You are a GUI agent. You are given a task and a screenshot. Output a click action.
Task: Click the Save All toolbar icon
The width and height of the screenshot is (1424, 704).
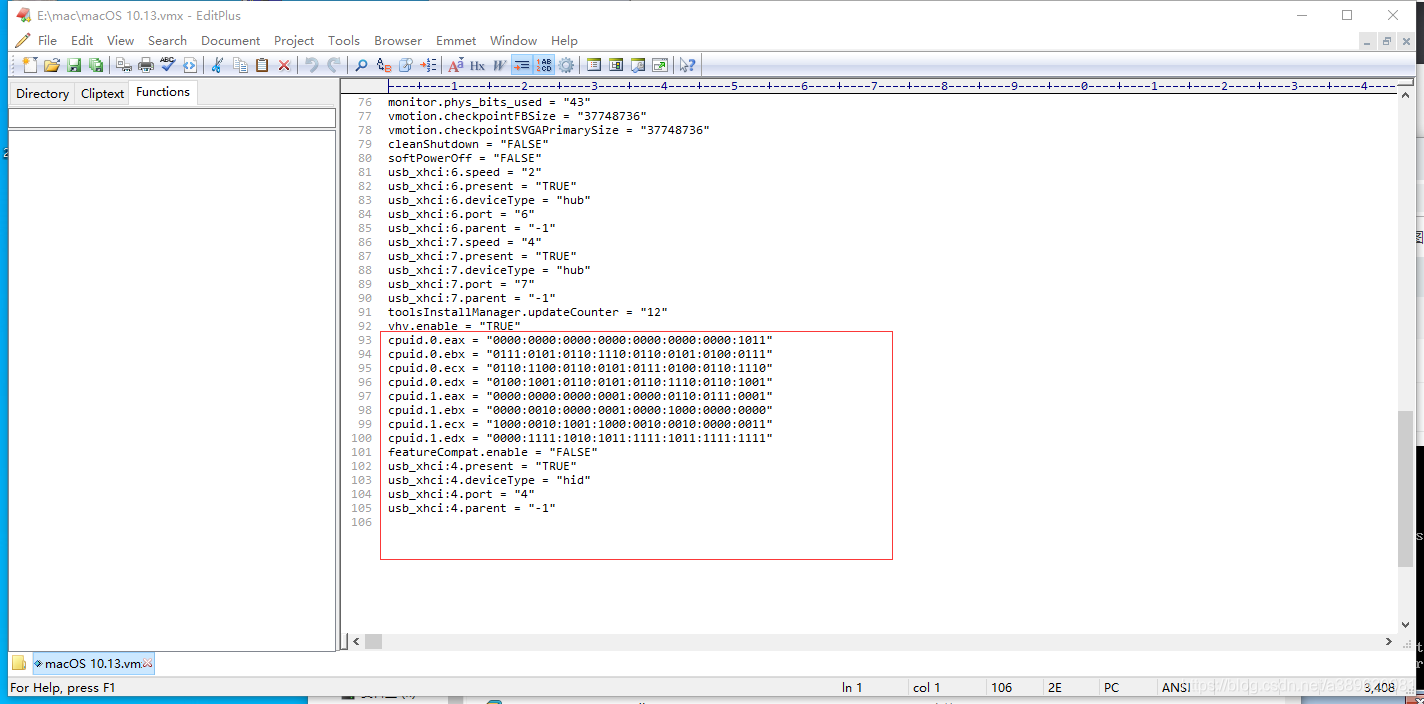[96, 65]
